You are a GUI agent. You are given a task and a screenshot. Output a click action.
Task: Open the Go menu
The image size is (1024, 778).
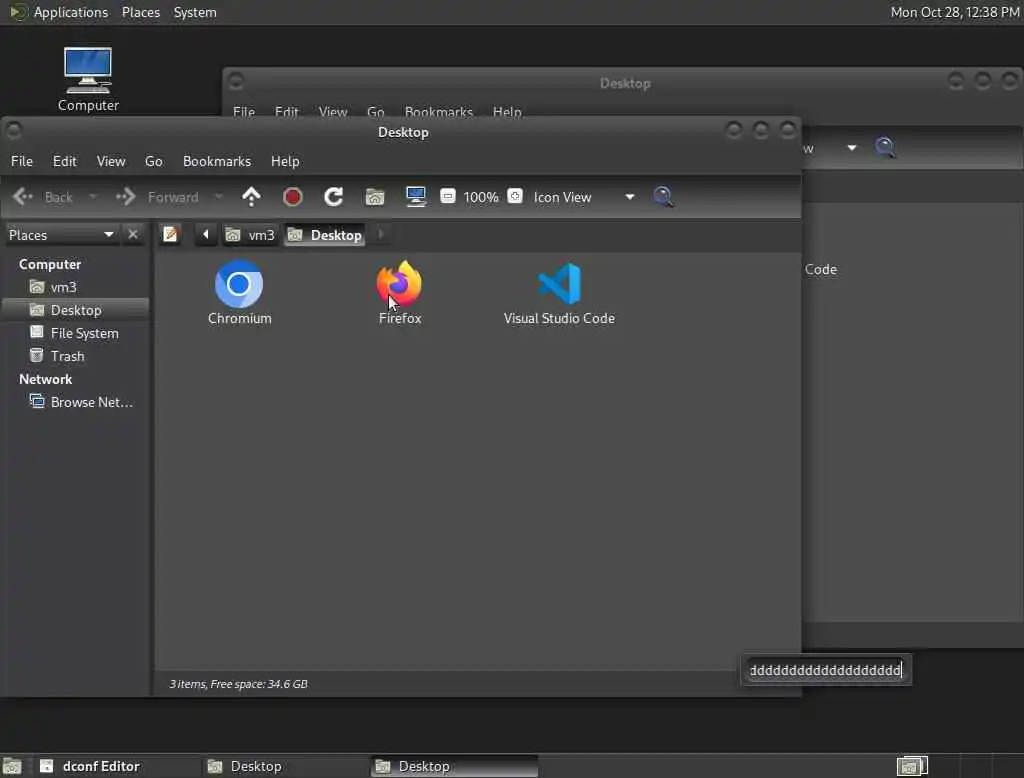[x=153, y=161]
